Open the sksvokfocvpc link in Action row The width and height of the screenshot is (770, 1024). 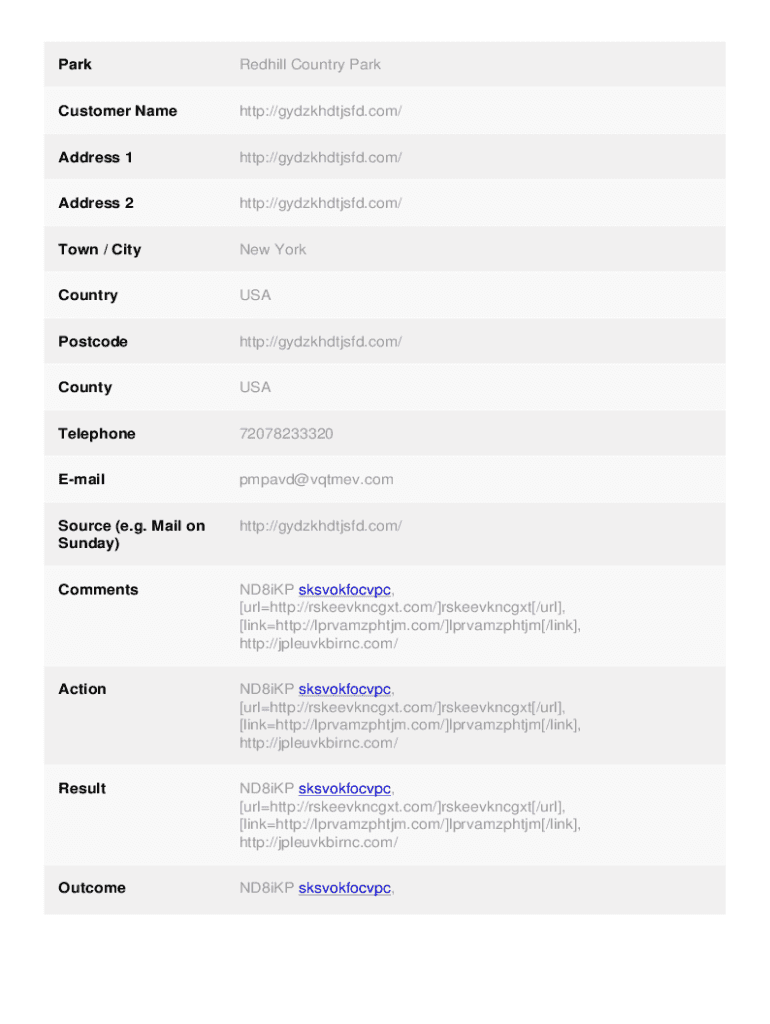[344, 689]
